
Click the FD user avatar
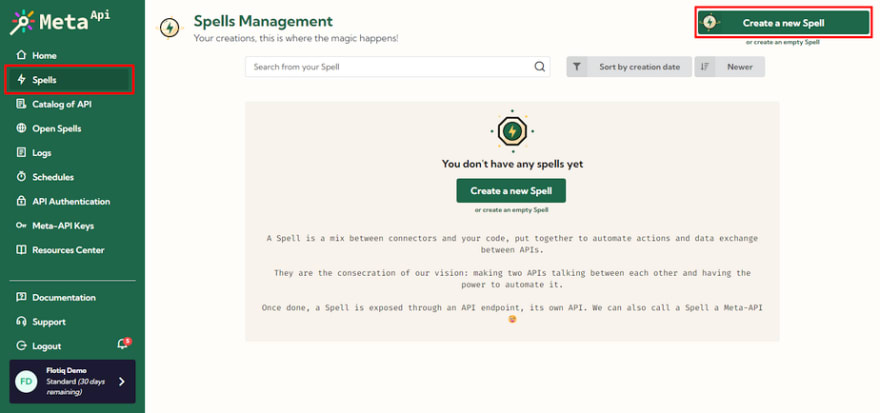point(26,382)
